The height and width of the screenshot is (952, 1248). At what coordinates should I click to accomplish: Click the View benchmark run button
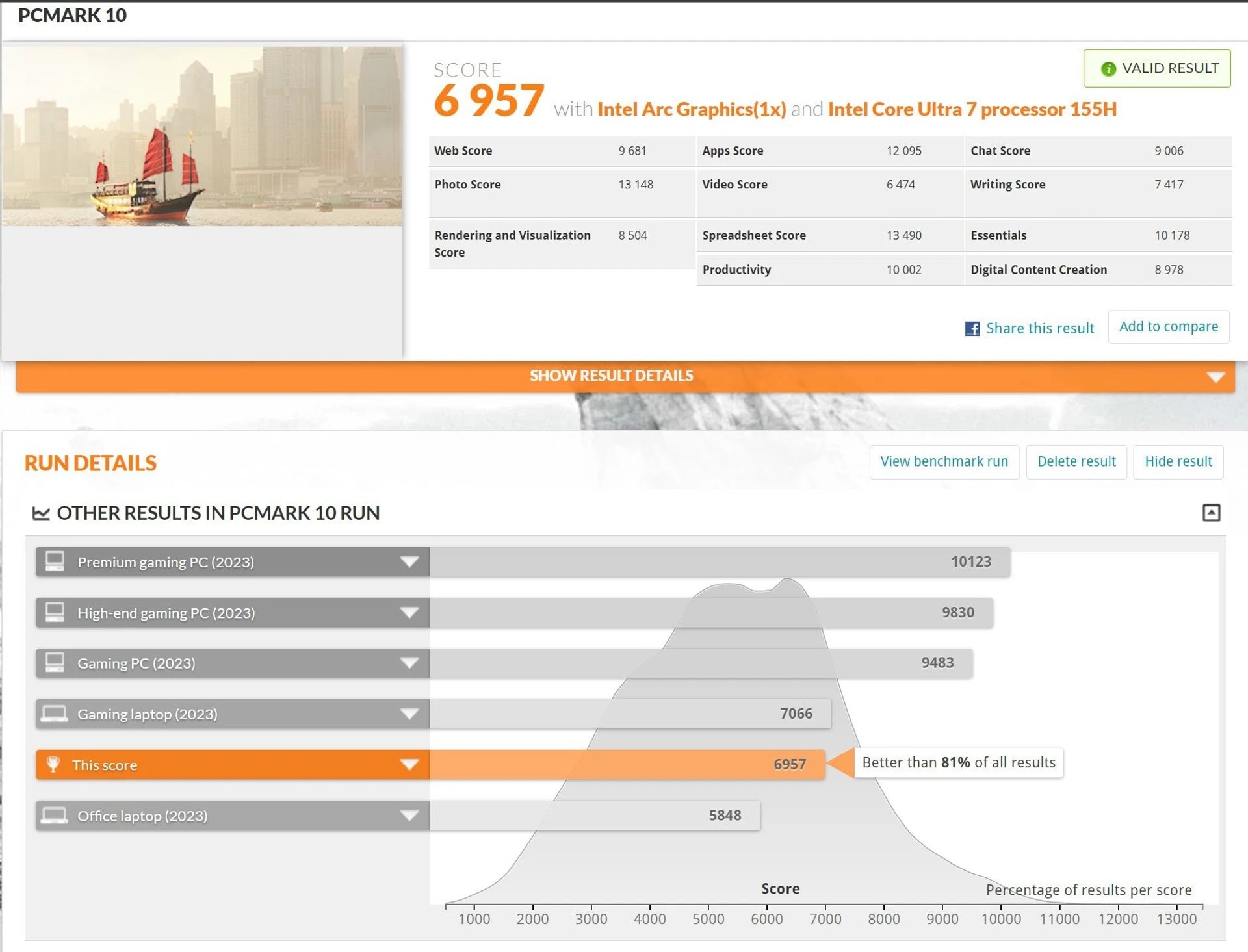tap(944, 462)
